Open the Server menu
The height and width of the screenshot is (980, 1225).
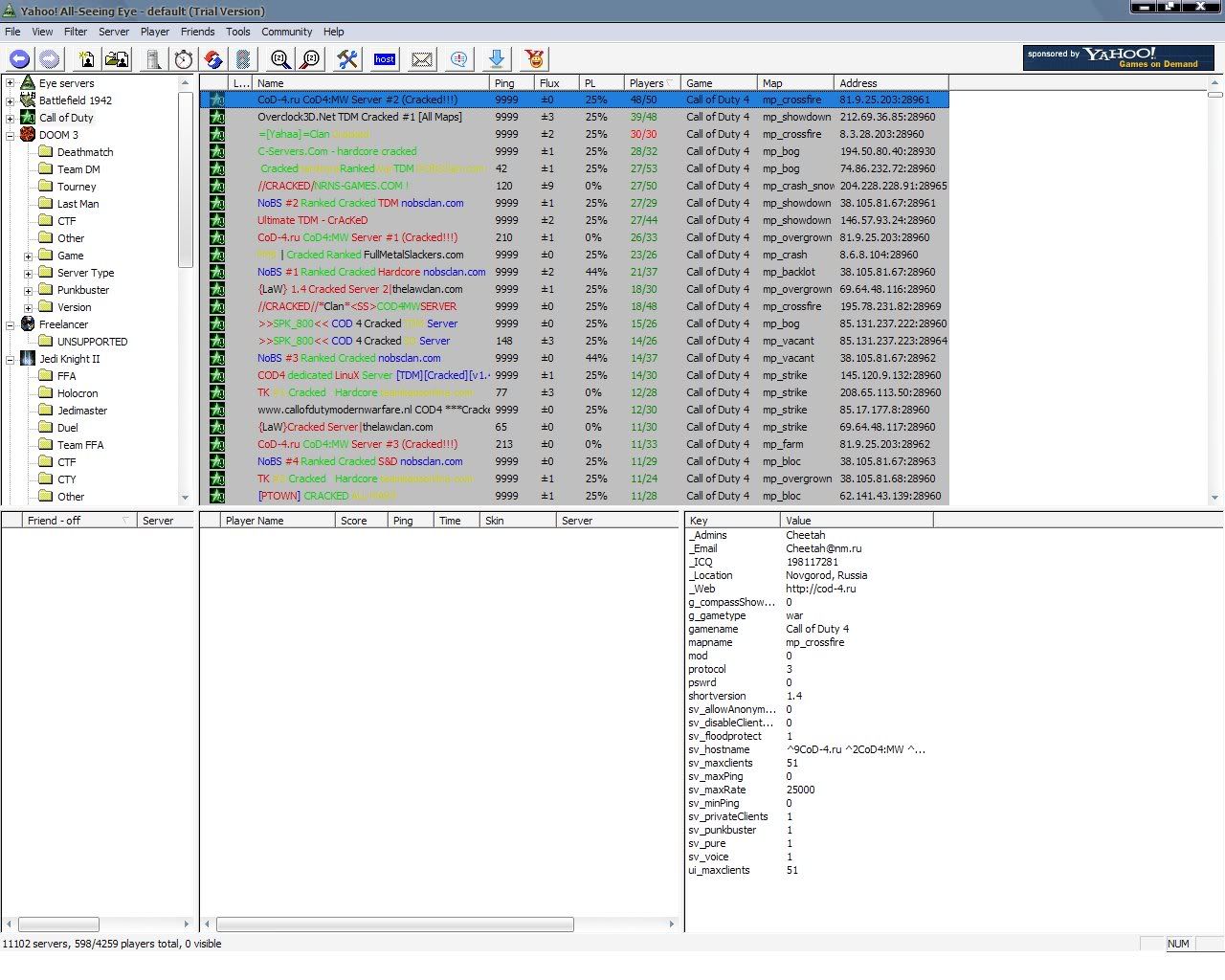(x=114, y=32)
